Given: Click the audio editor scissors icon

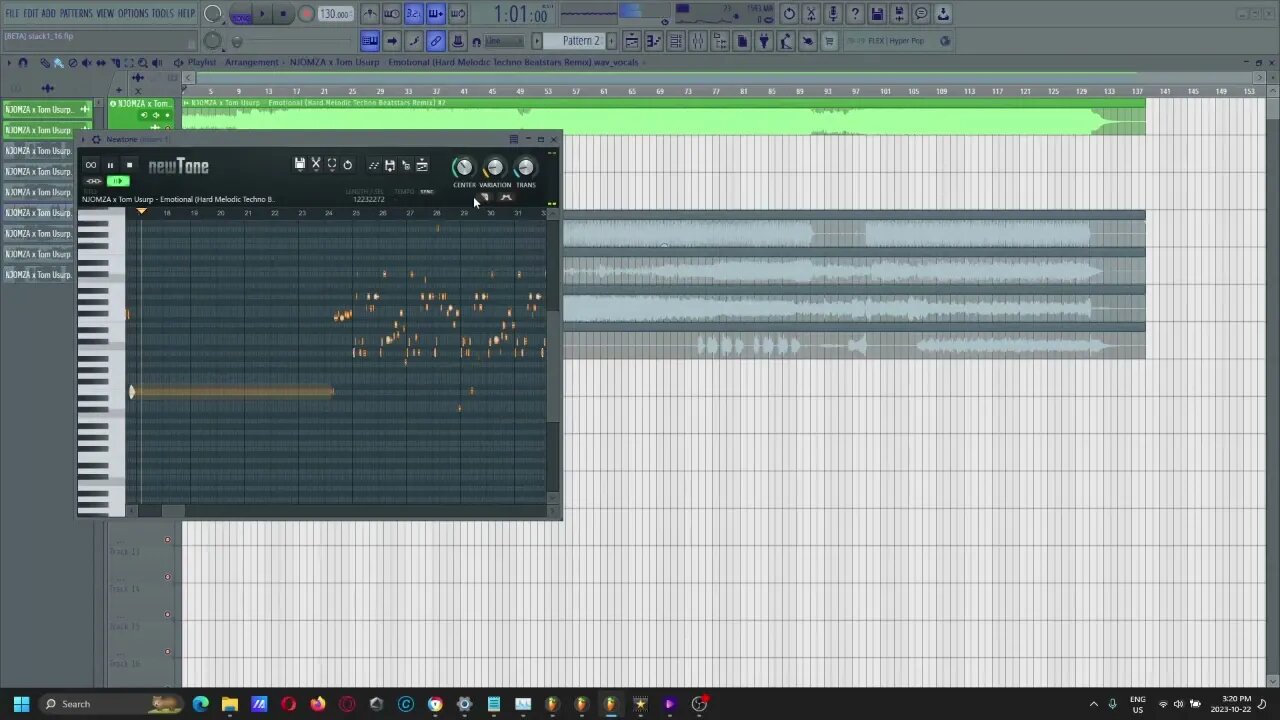Looking at the screenshot, I should coord(811,14).
